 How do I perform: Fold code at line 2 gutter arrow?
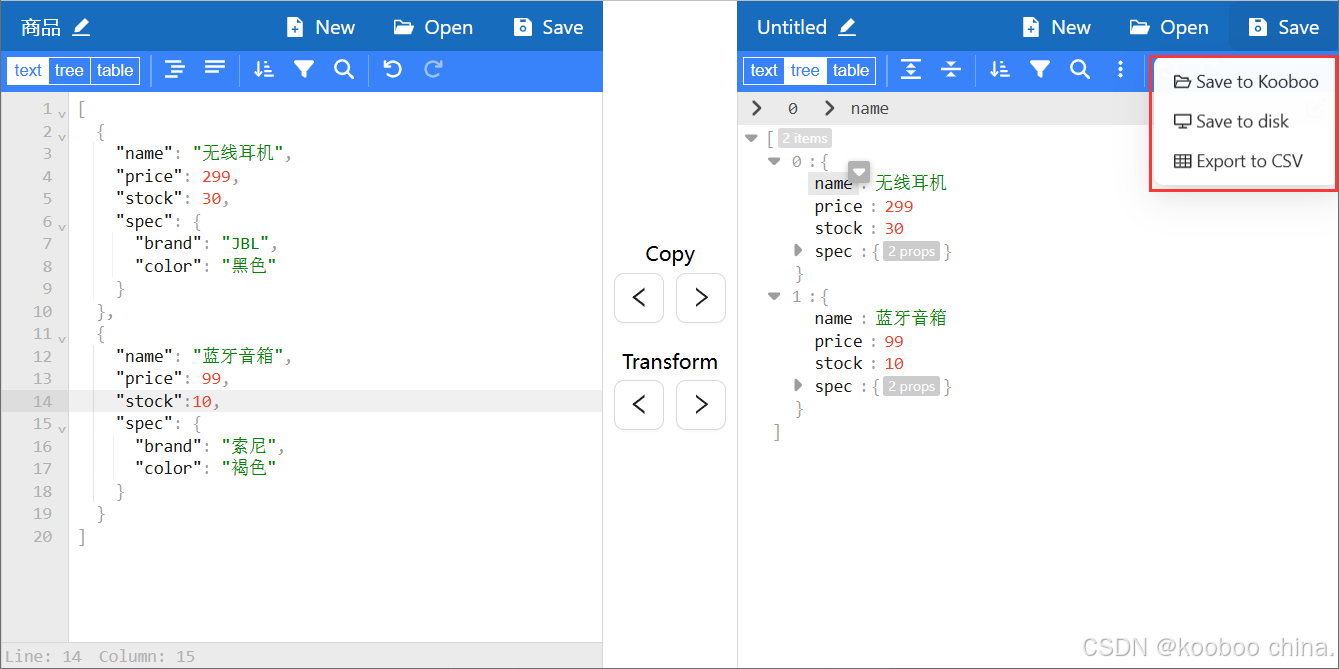(61, 136)
